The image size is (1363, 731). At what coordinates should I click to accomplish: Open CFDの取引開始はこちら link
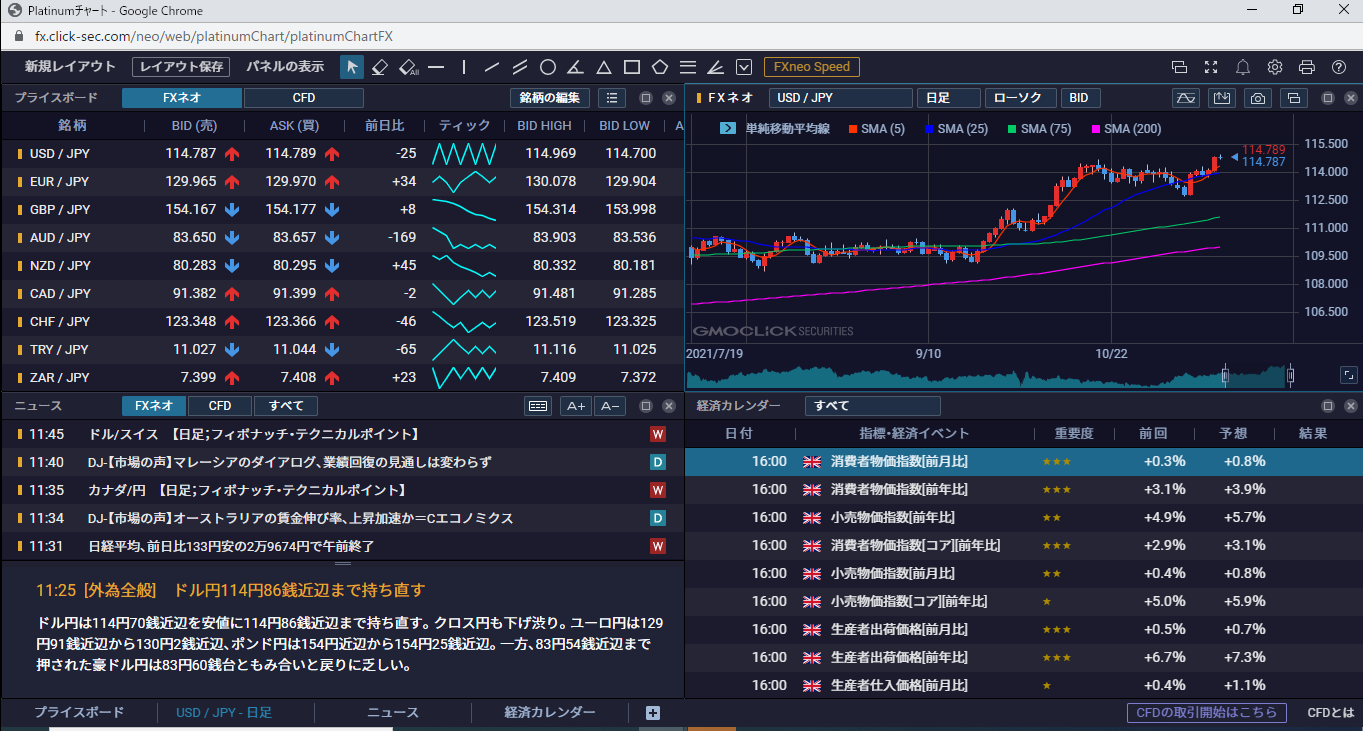pyautogui.click(x=1207, y=713)
